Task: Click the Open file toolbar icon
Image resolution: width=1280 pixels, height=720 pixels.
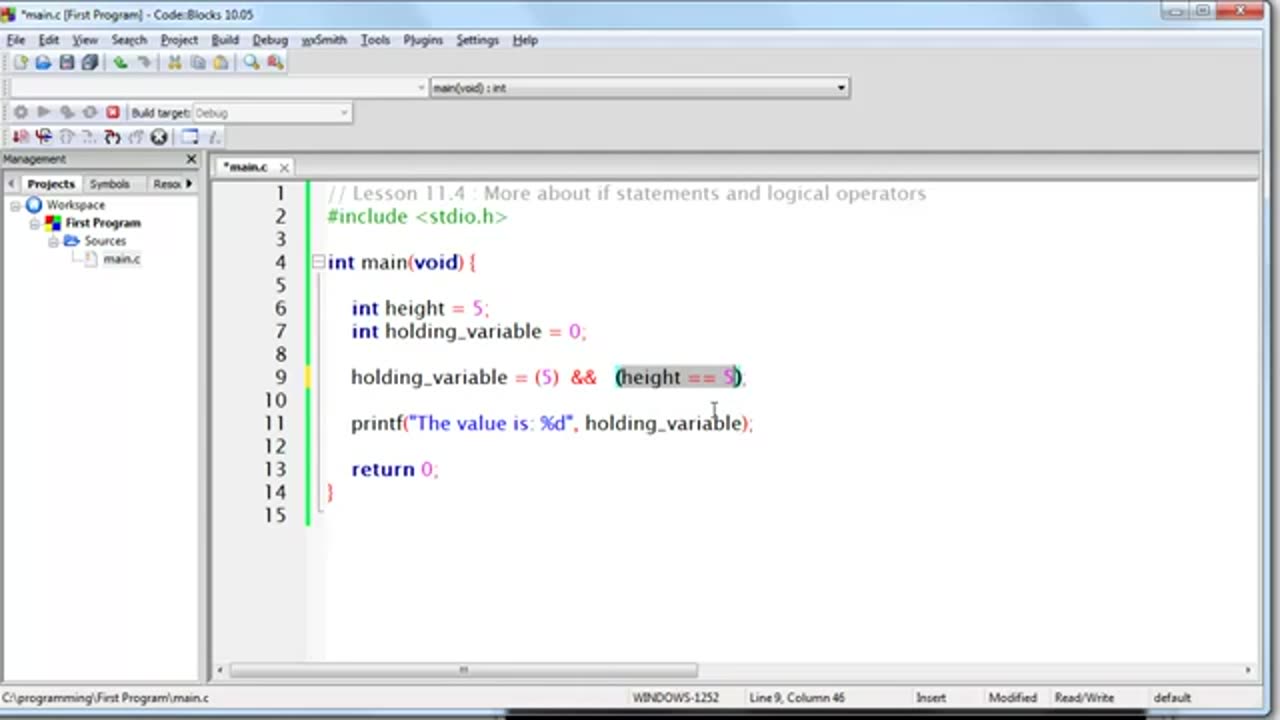Action: (43, 63)
